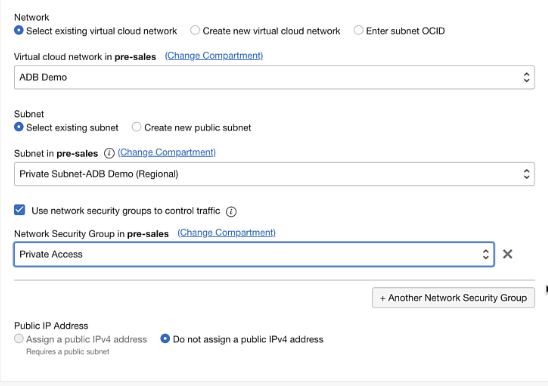
Task: Choose Create new virtual cloud network option
Action: point(195,30)
